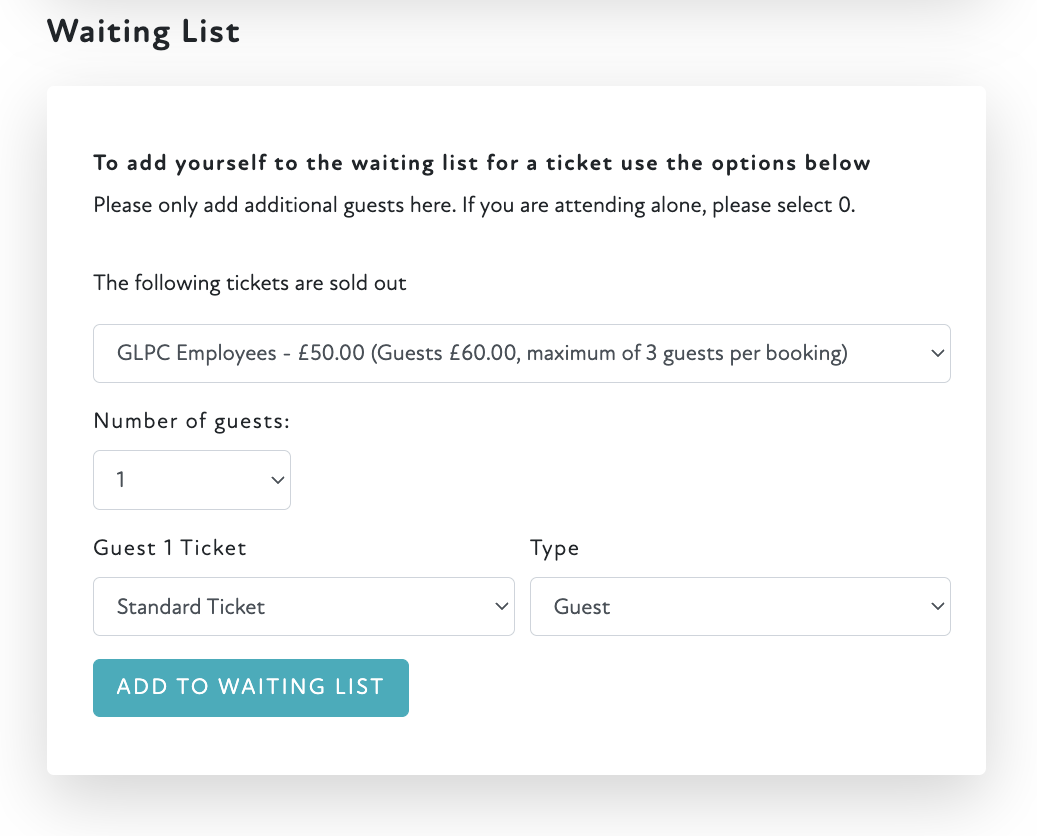Click the chevron arrow on the guests count selector
This screenshot has width=1037, height=836.
(277, 480)
